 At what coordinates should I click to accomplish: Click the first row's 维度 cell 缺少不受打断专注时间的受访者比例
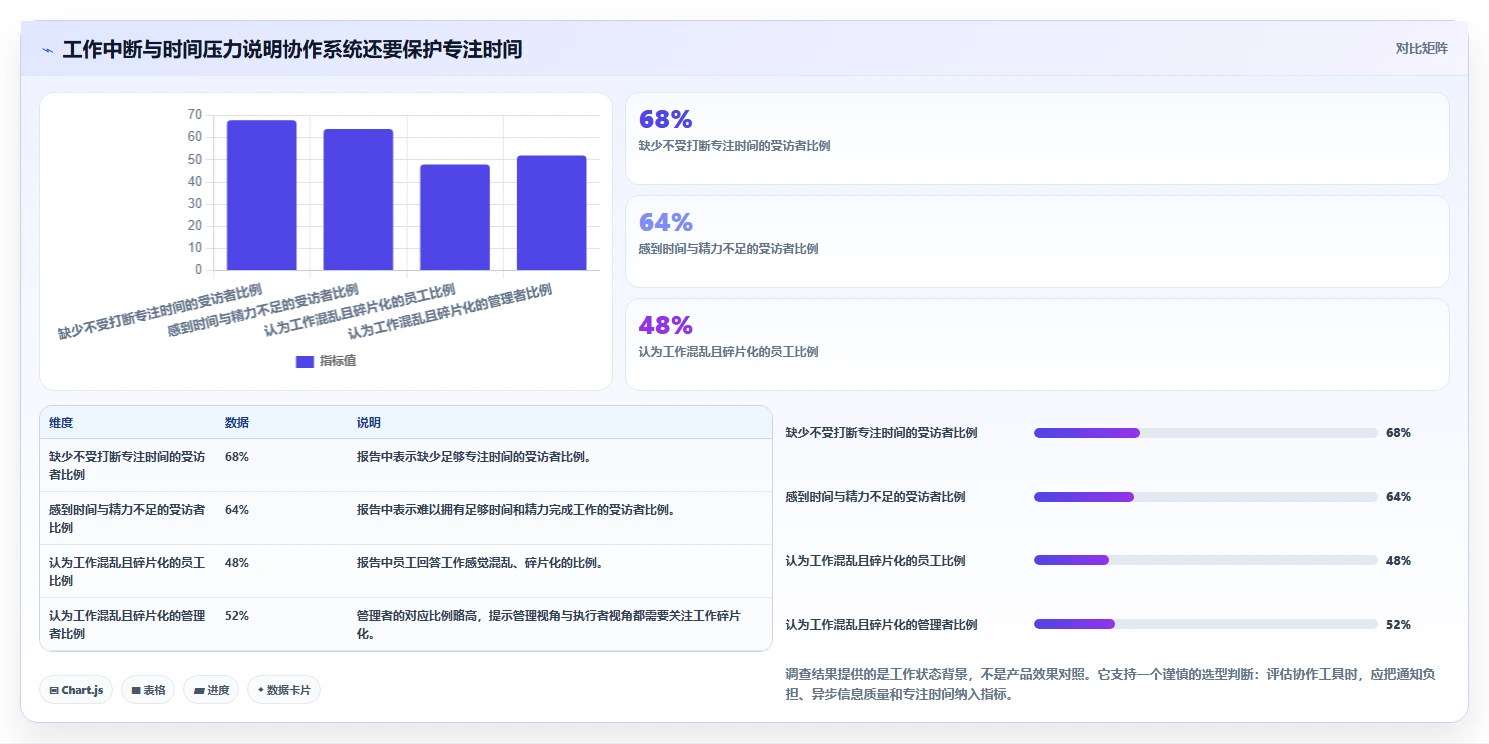tap(127, 466)
